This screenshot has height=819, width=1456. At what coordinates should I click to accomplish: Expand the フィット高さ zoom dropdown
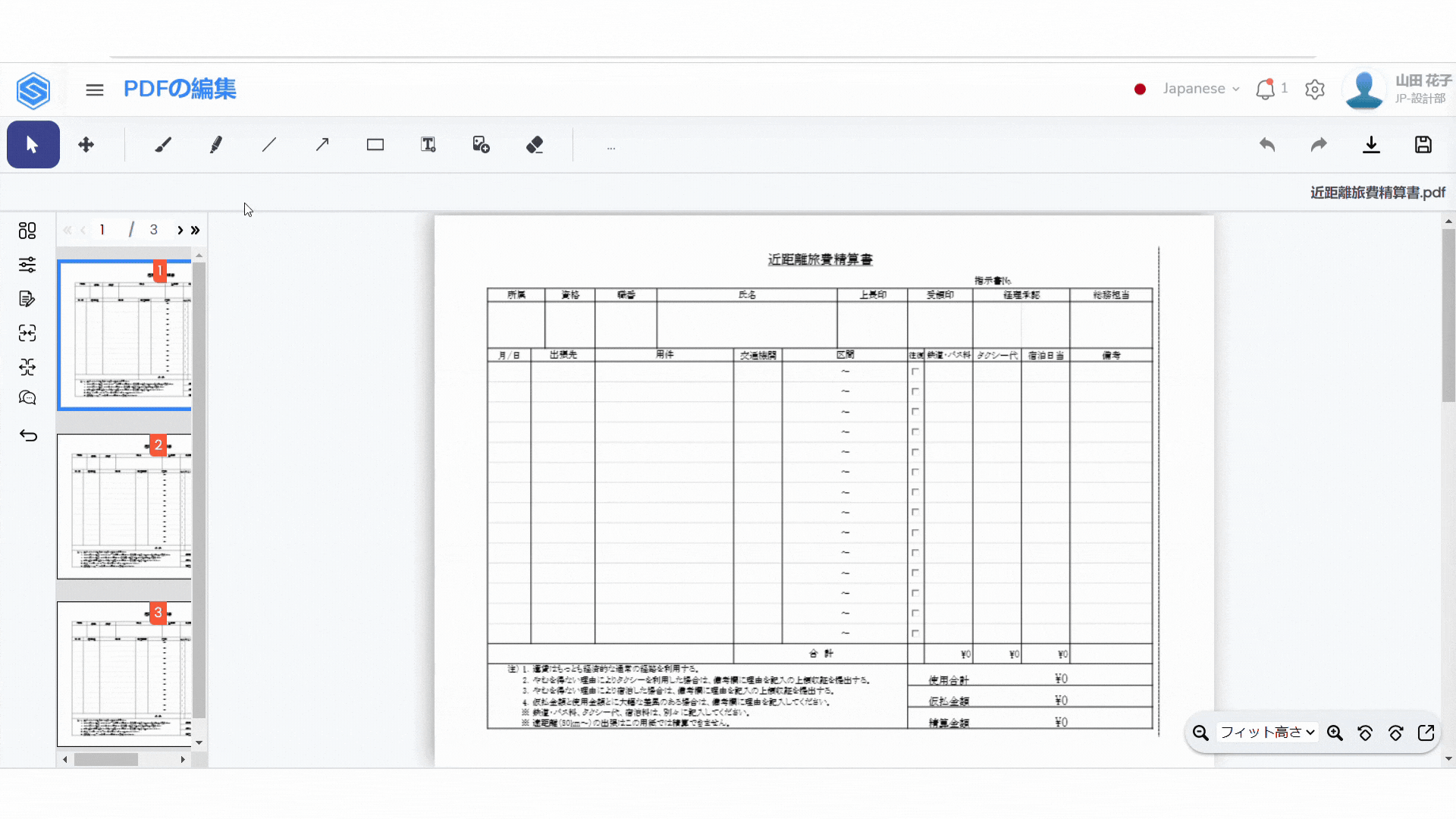(1266, 733)
